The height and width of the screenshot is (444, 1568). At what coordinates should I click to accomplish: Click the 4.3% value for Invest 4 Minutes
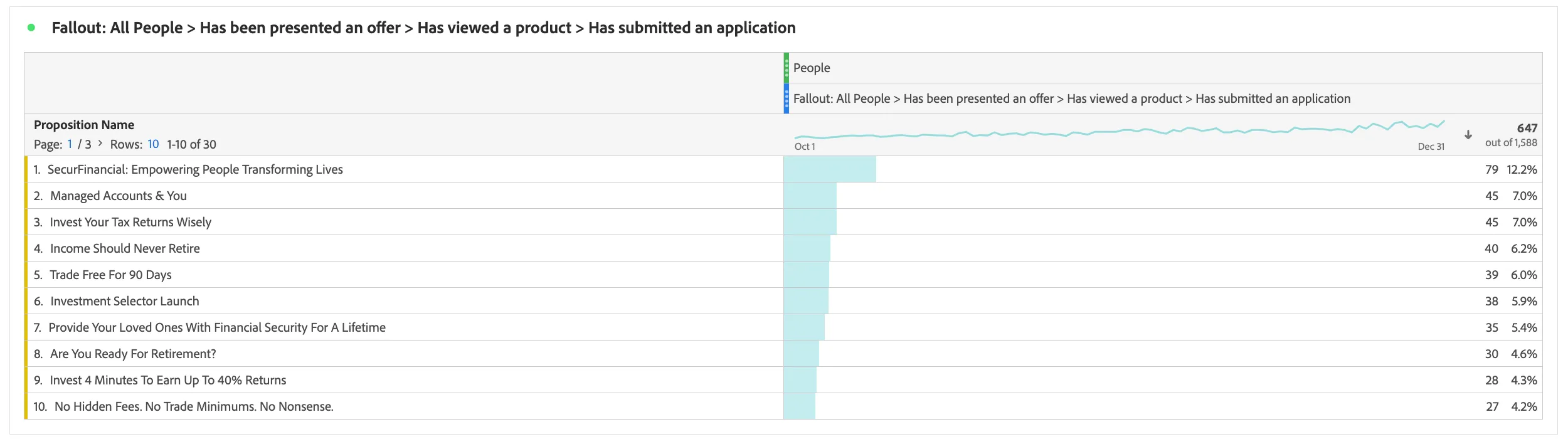[x=1524, y=380]
